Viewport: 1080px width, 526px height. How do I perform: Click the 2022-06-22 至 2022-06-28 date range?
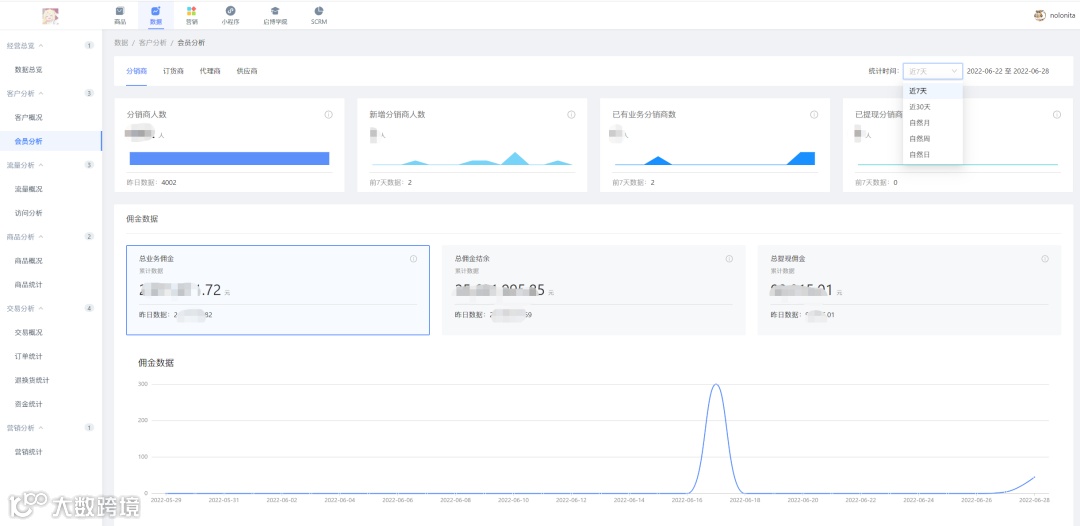(x=1008, y=71)
